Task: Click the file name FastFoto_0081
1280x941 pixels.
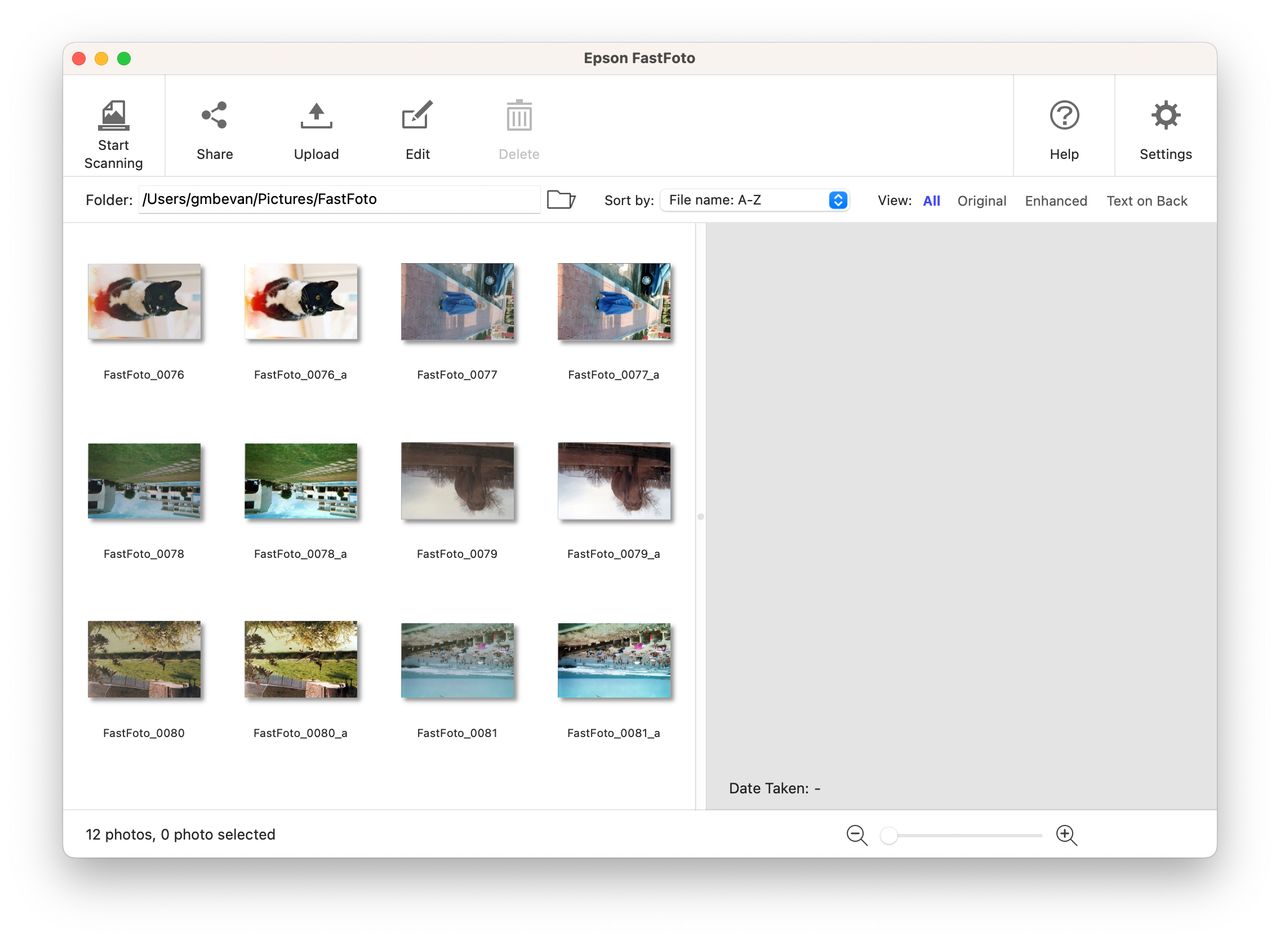Action: coord(457,733)
